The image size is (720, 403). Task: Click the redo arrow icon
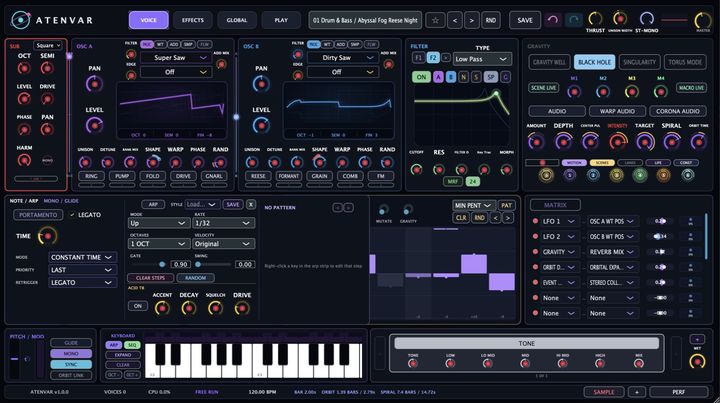(573, 20)
